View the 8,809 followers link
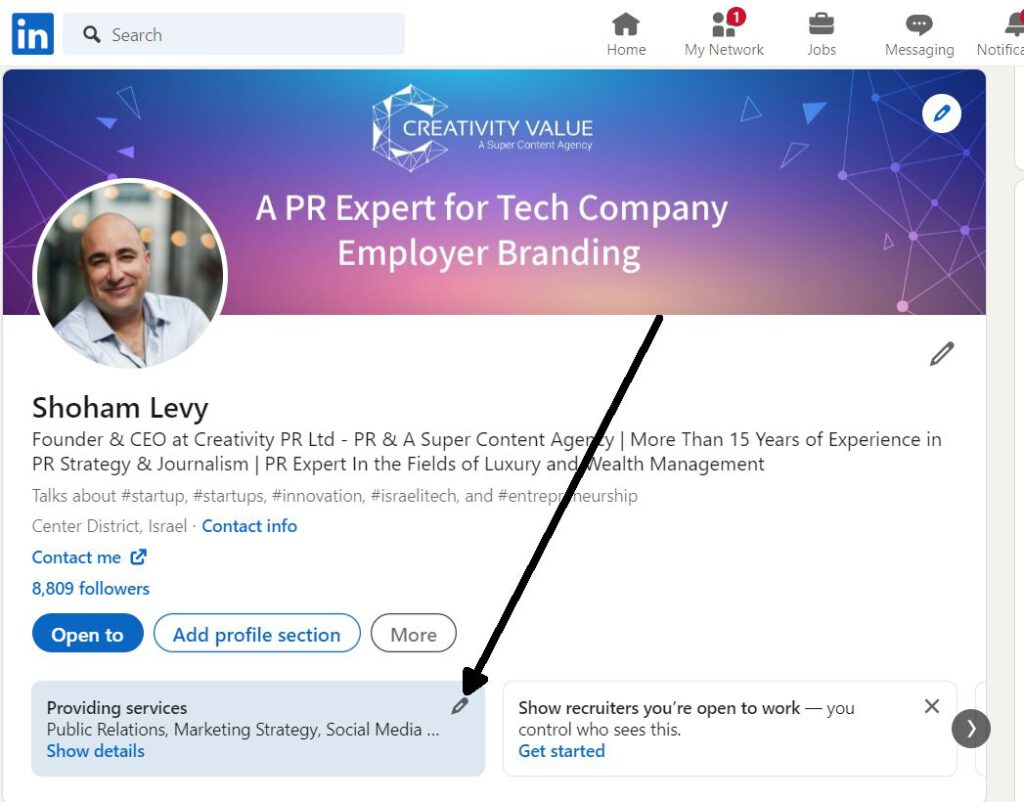 tap(91, 588)
